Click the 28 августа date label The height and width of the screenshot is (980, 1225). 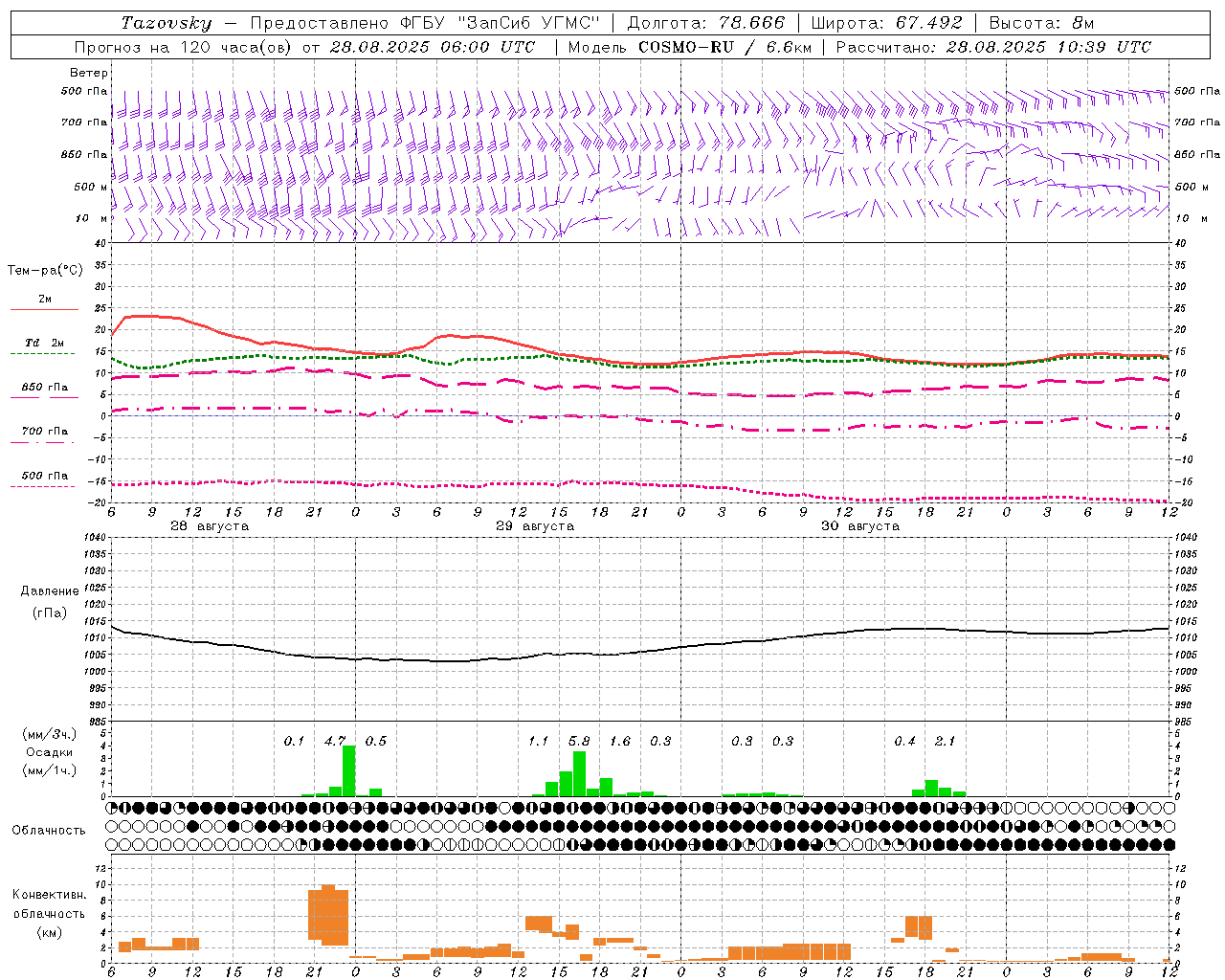(x=210, y=526)
